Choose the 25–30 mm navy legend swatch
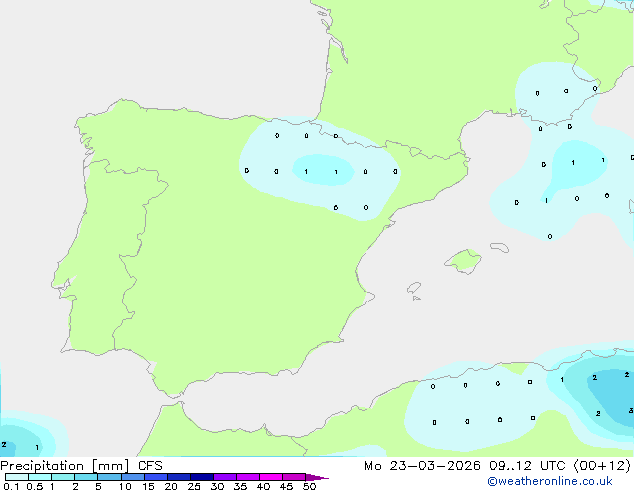The height and width of the screenshot is (490, 634). pos(202,477)
